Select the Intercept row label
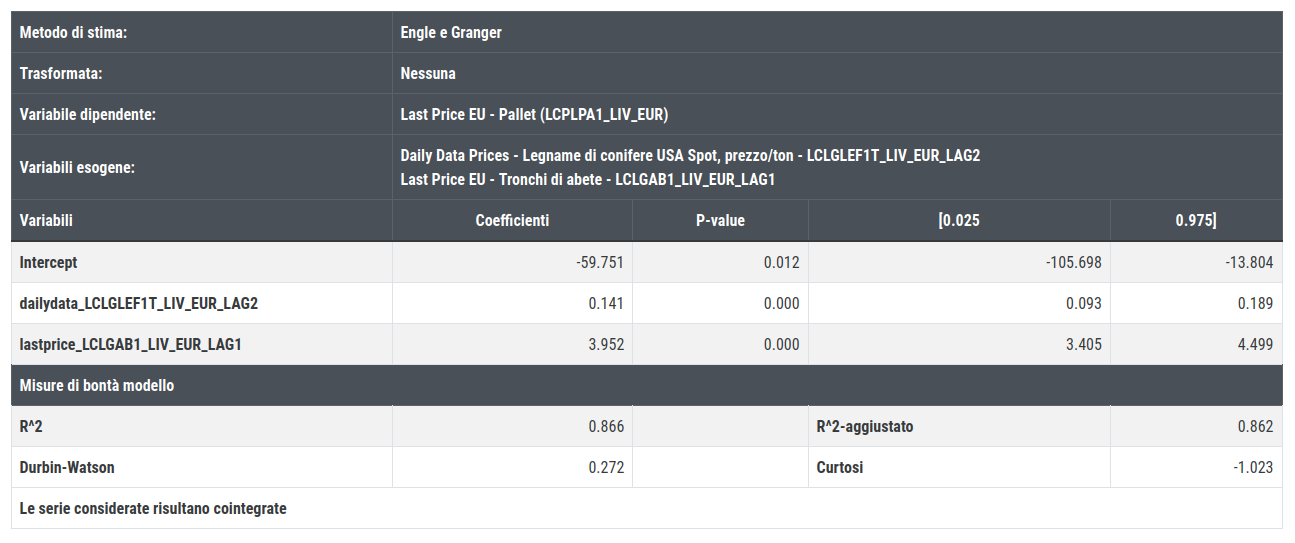The width and height of the screenshot is (1295, 543). pos(49,263)
